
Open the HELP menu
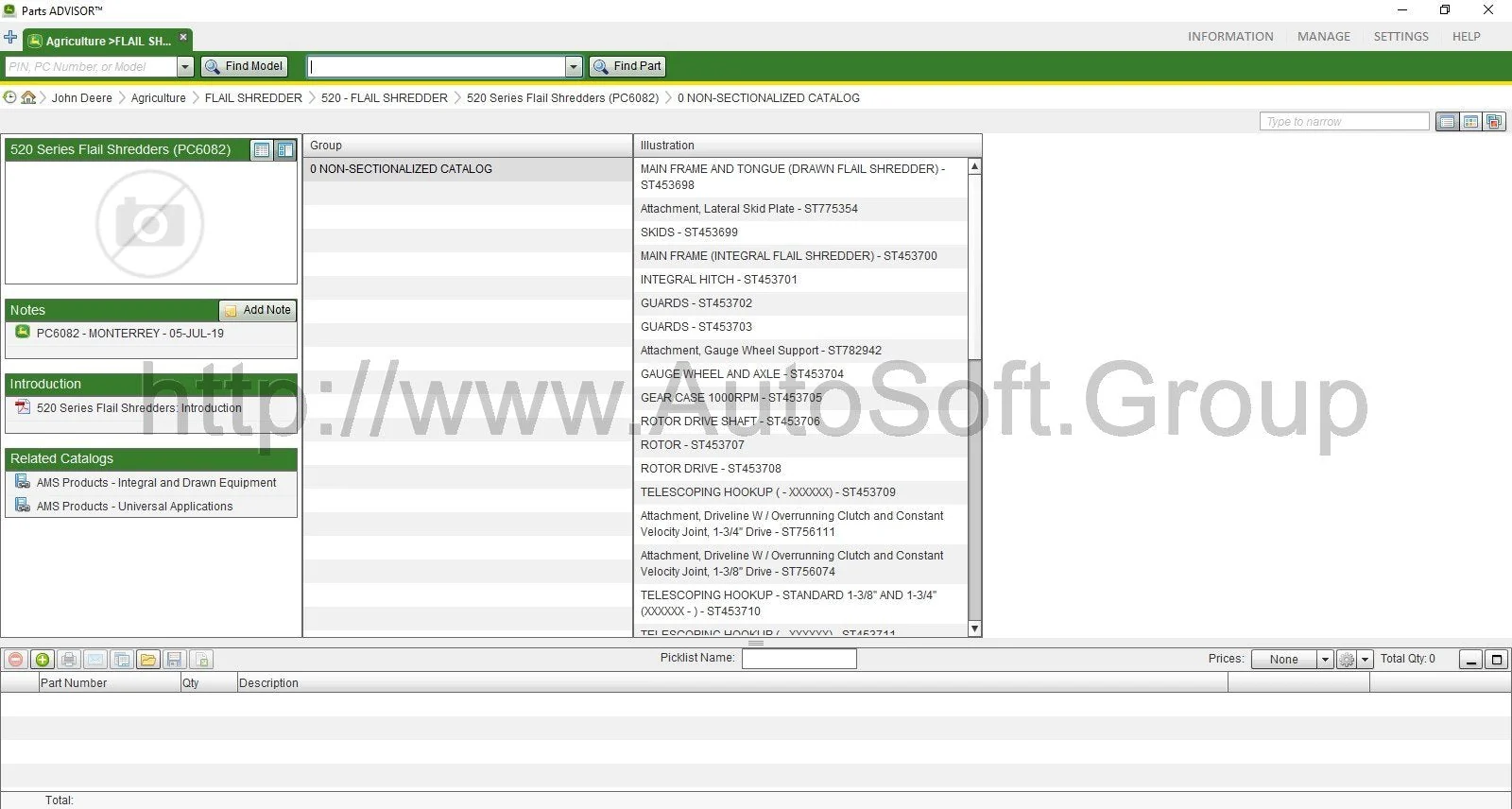[x=1467, y=37]
